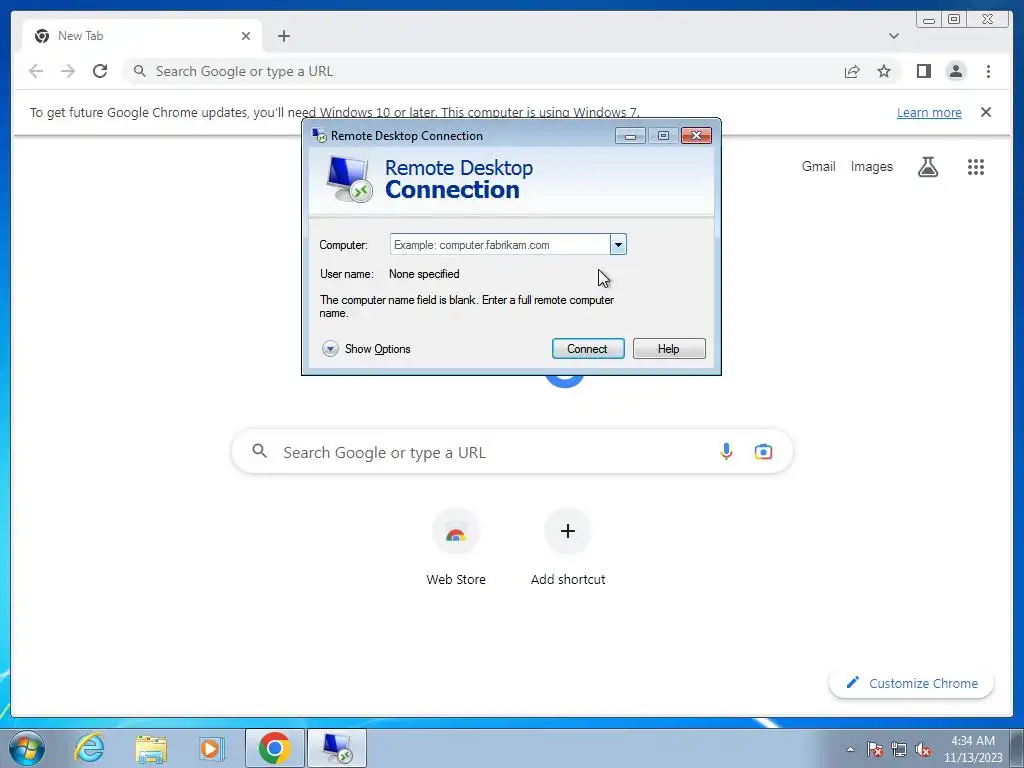Open Google apps grid

click(976, 167)
